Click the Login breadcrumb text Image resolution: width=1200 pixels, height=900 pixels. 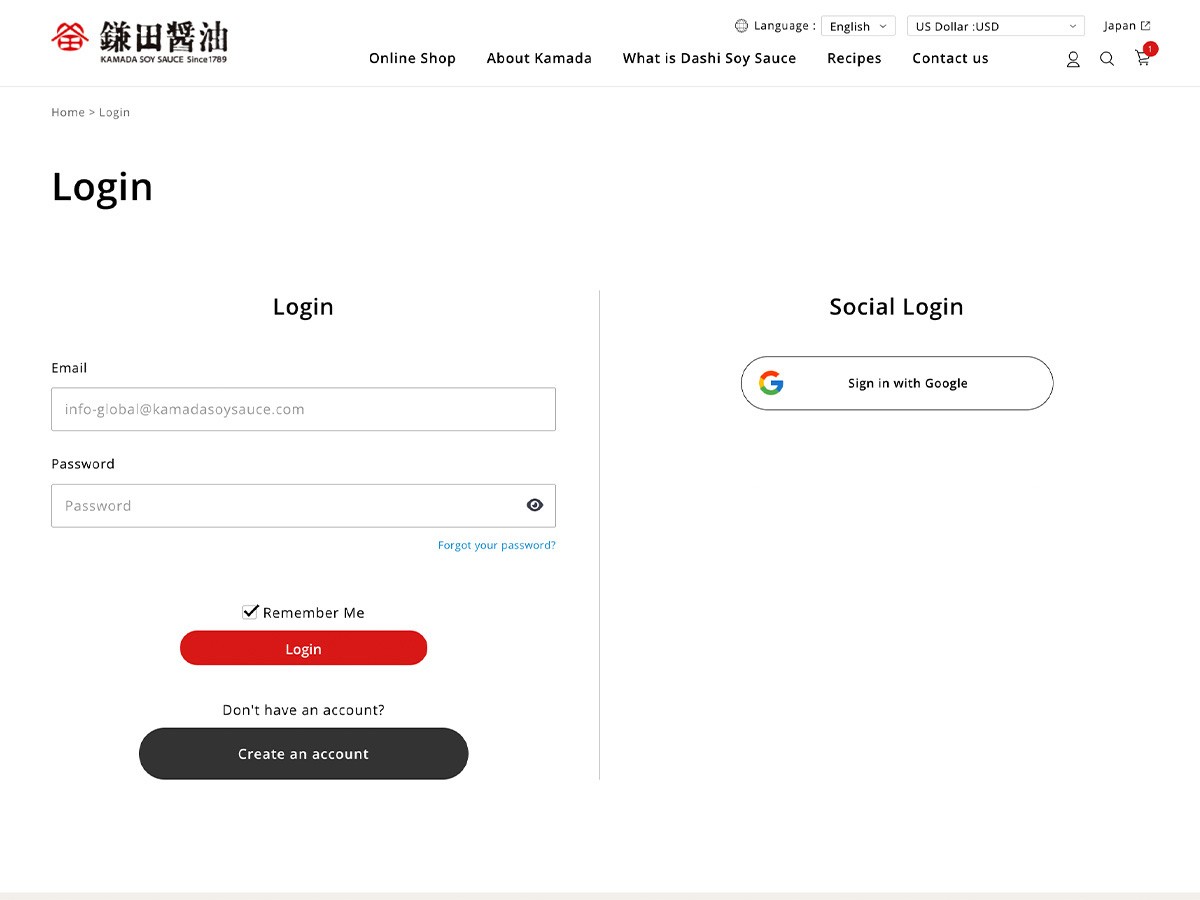[x=114, y=112]
